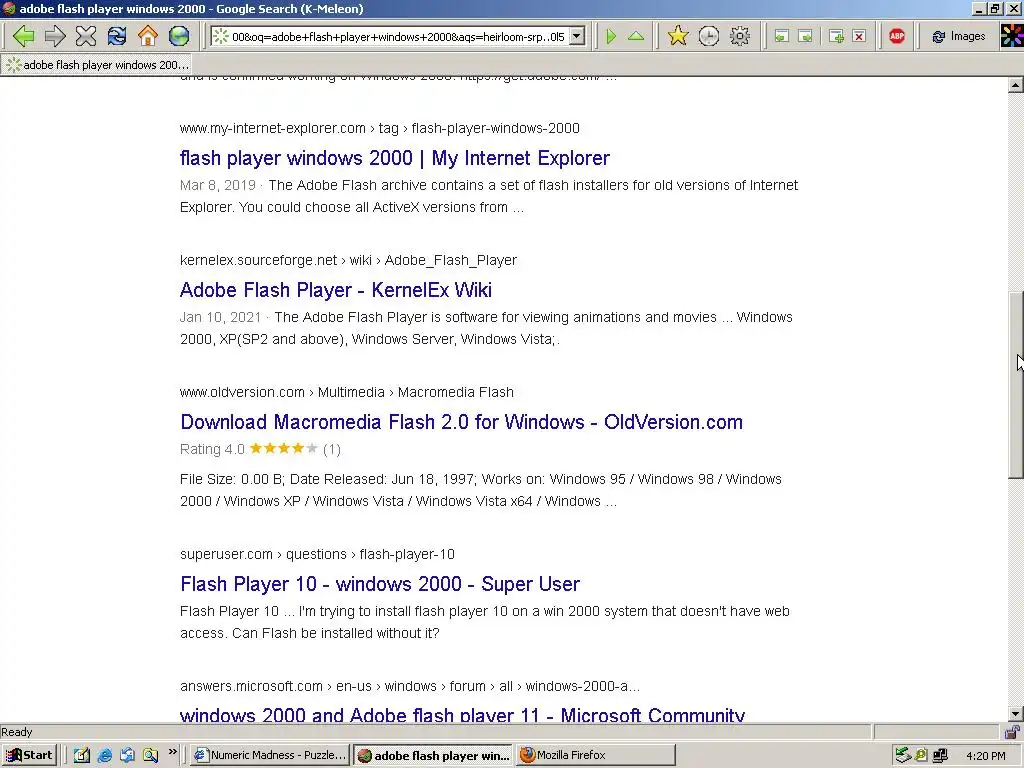1024x768 pixels.
Task: Switch to next tab icon
Action: tap(806, 37)
